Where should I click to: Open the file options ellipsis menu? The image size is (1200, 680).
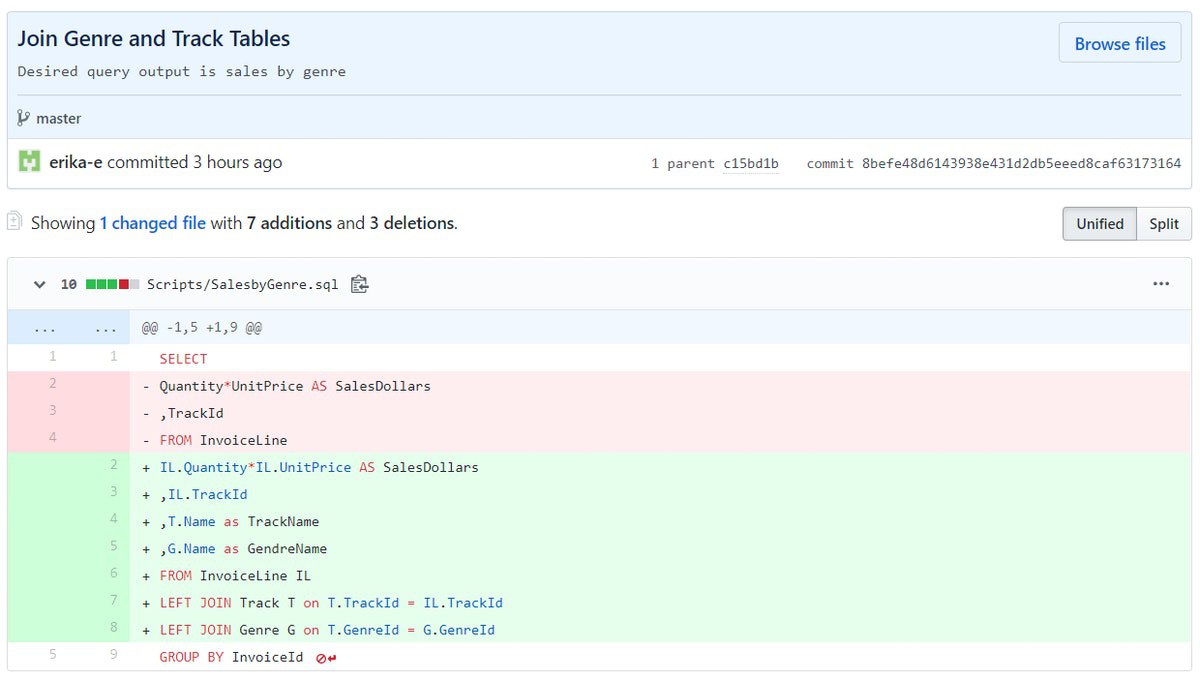pos(1160,284)
